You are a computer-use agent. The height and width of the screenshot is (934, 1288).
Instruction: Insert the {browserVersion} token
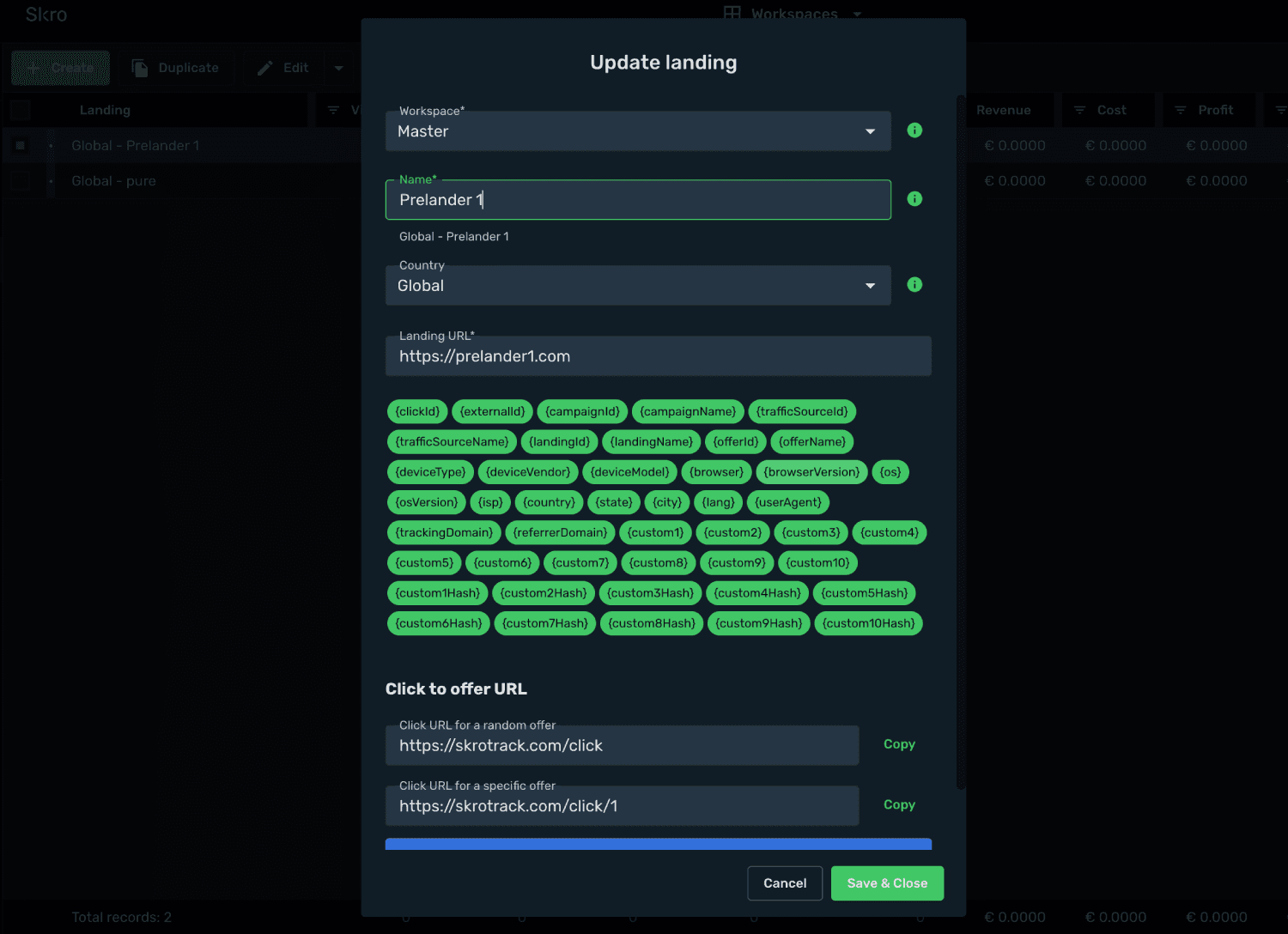811,472
